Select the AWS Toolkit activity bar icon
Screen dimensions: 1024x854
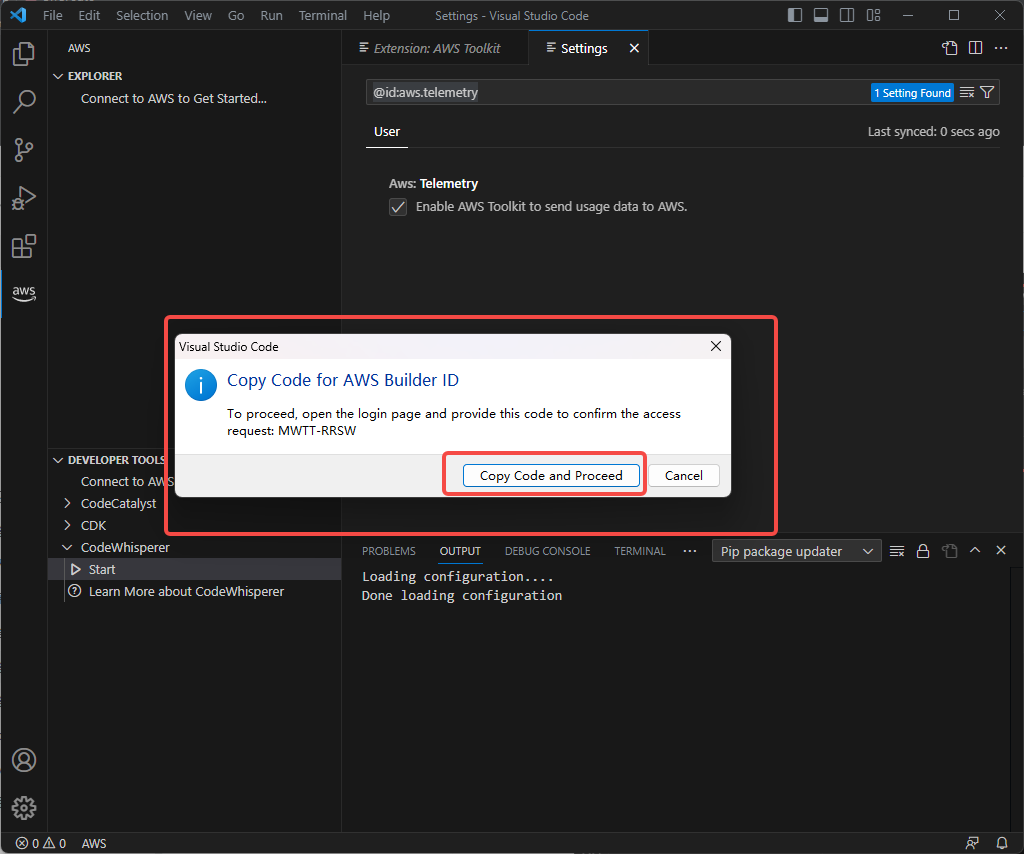24,293
